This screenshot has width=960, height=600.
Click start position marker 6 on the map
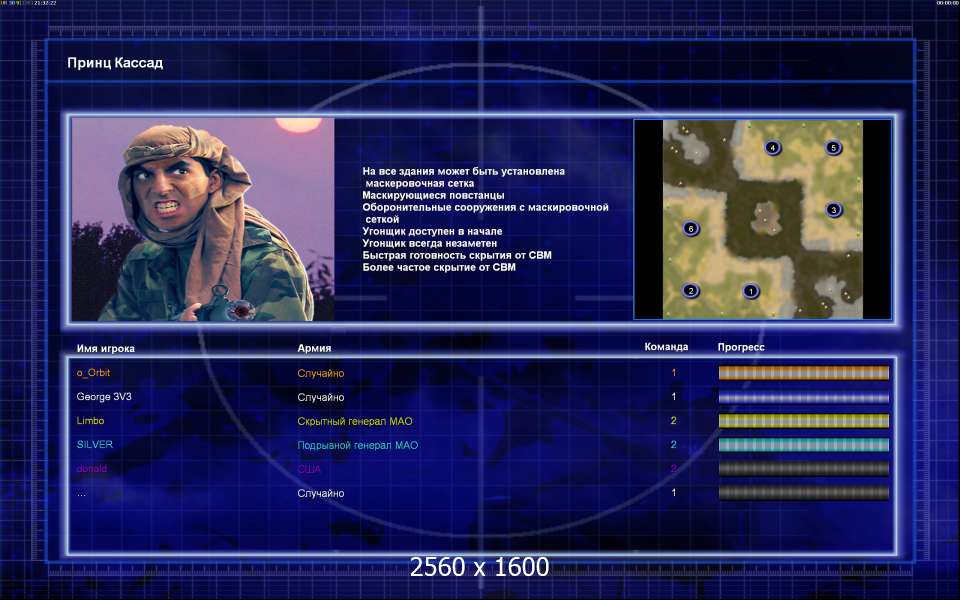coord(691,229)
